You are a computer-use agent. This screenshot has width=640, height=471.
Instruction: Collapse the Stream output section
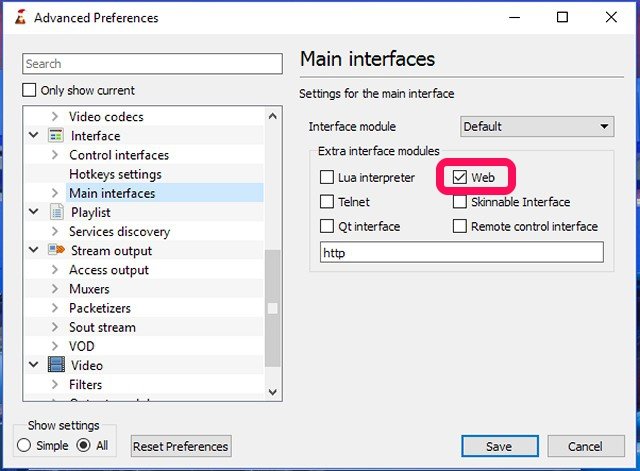pyautogui.click(x=34, y=251)
